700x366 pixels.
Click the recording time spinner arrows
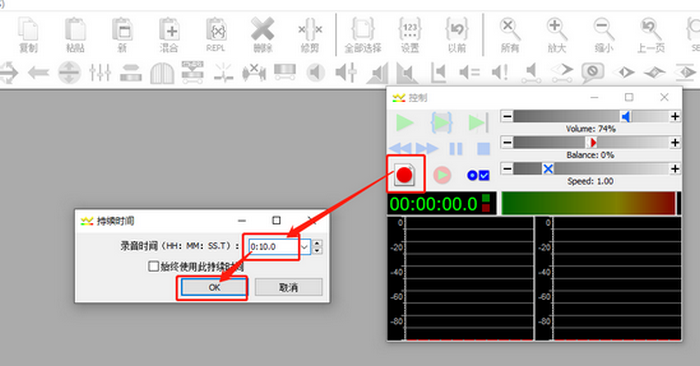tap(317, 246)
